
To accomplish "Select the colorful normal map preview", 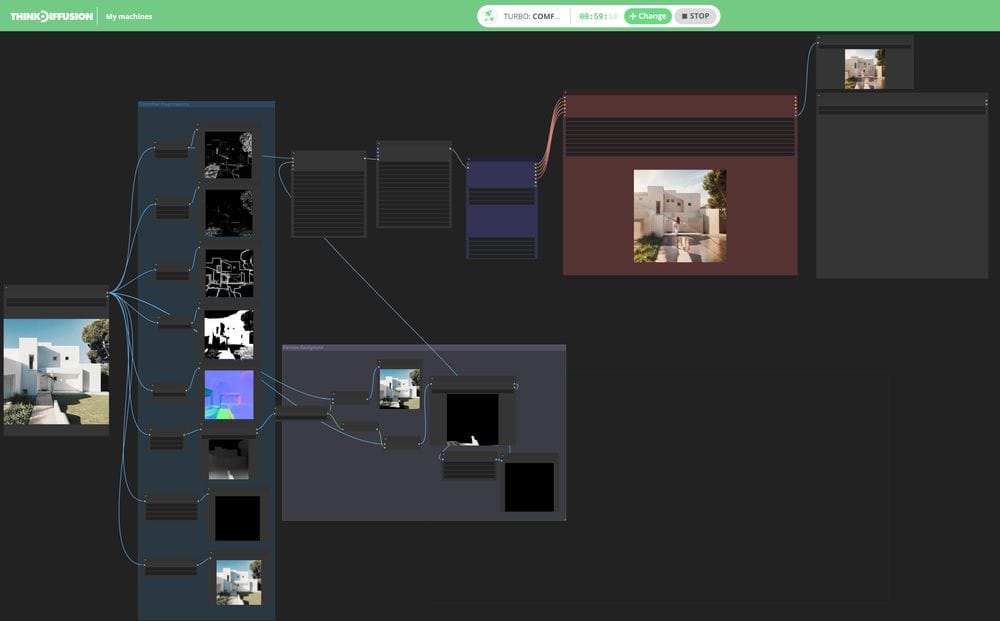I will pyautogui.click(x=230, y=395).
